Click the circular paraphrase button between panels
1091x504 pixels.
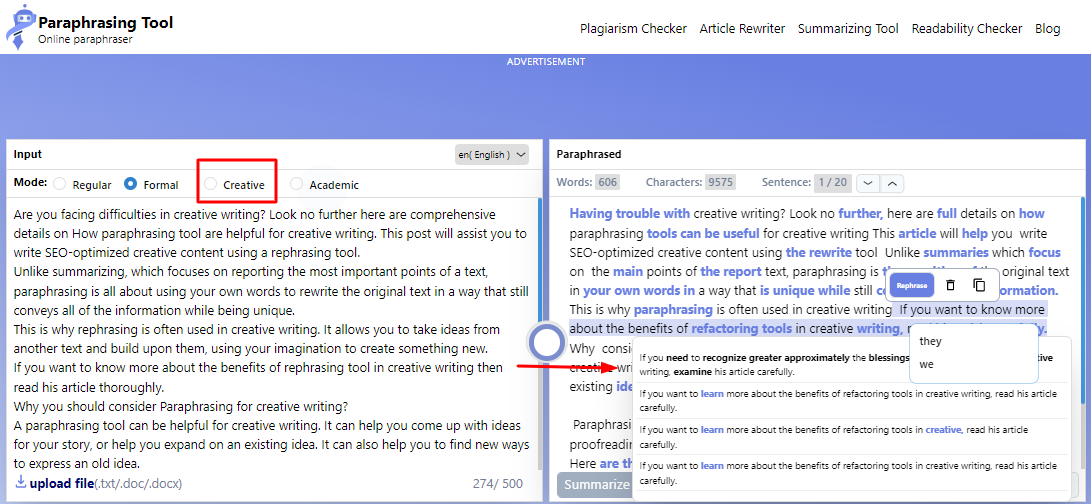[547, 343]
